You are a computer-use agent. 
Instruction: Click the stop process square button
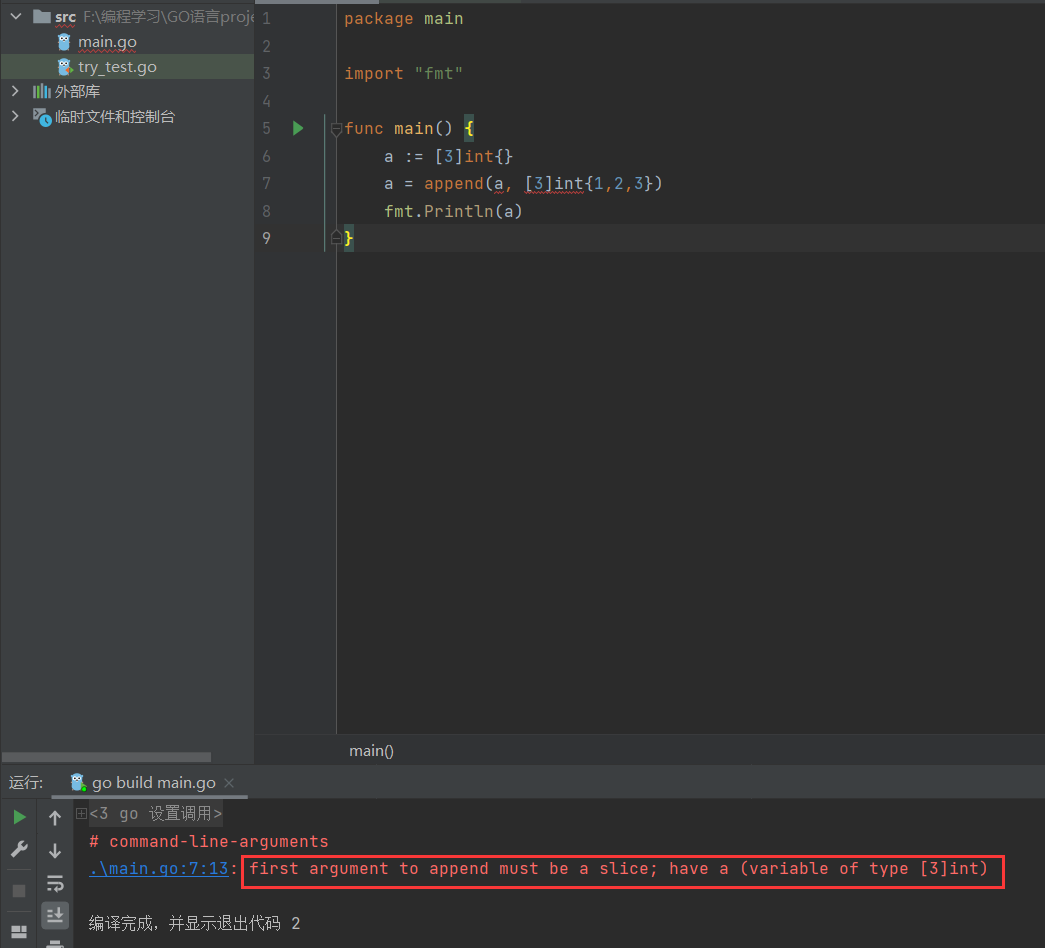click(x=19, y=891)
